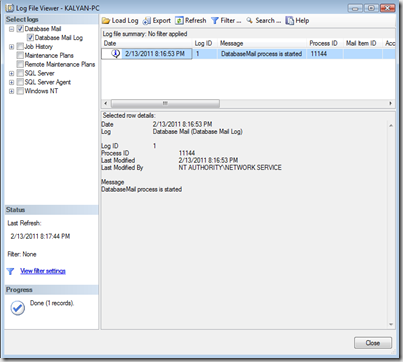Viewport: 403px width, 362px height.
Task: Click the Last Refresh time 2/13/2011 8:17:44 PM
Action: [40, 236]
